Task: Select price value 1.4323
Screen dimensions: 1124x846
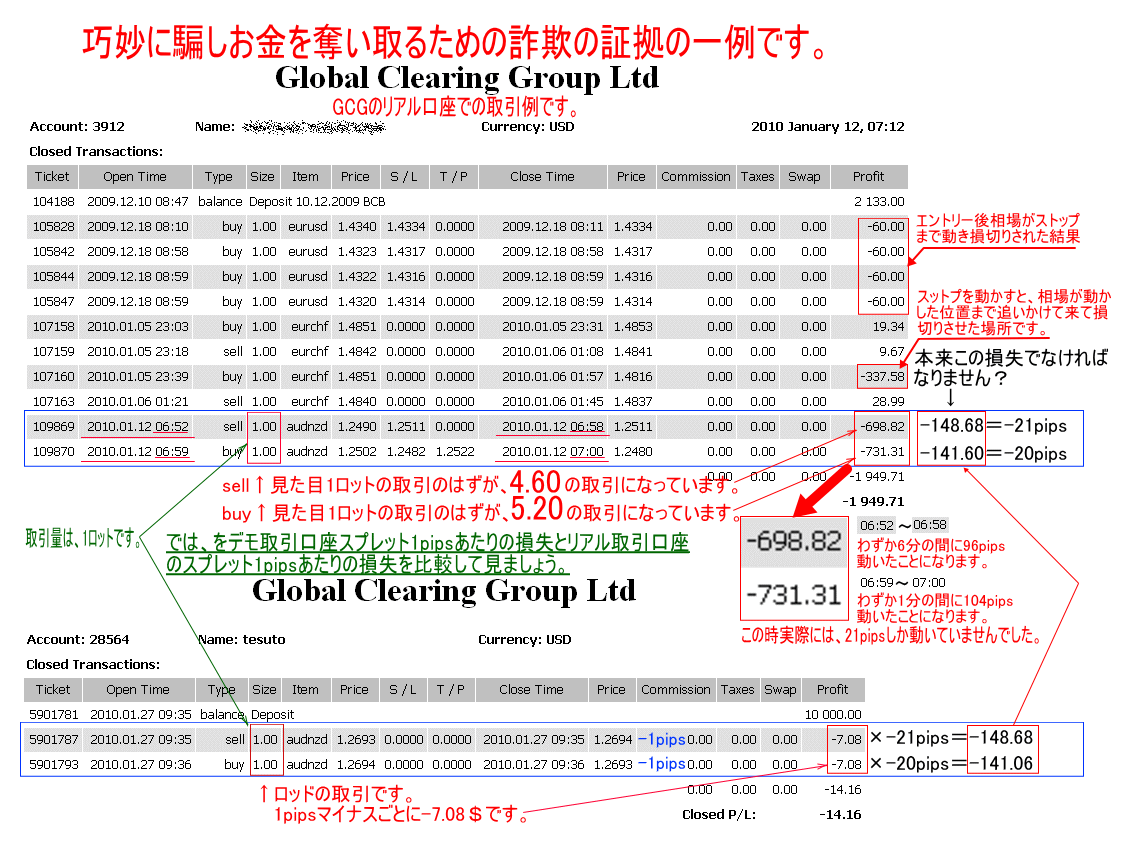Action: [x=357, y=252]
